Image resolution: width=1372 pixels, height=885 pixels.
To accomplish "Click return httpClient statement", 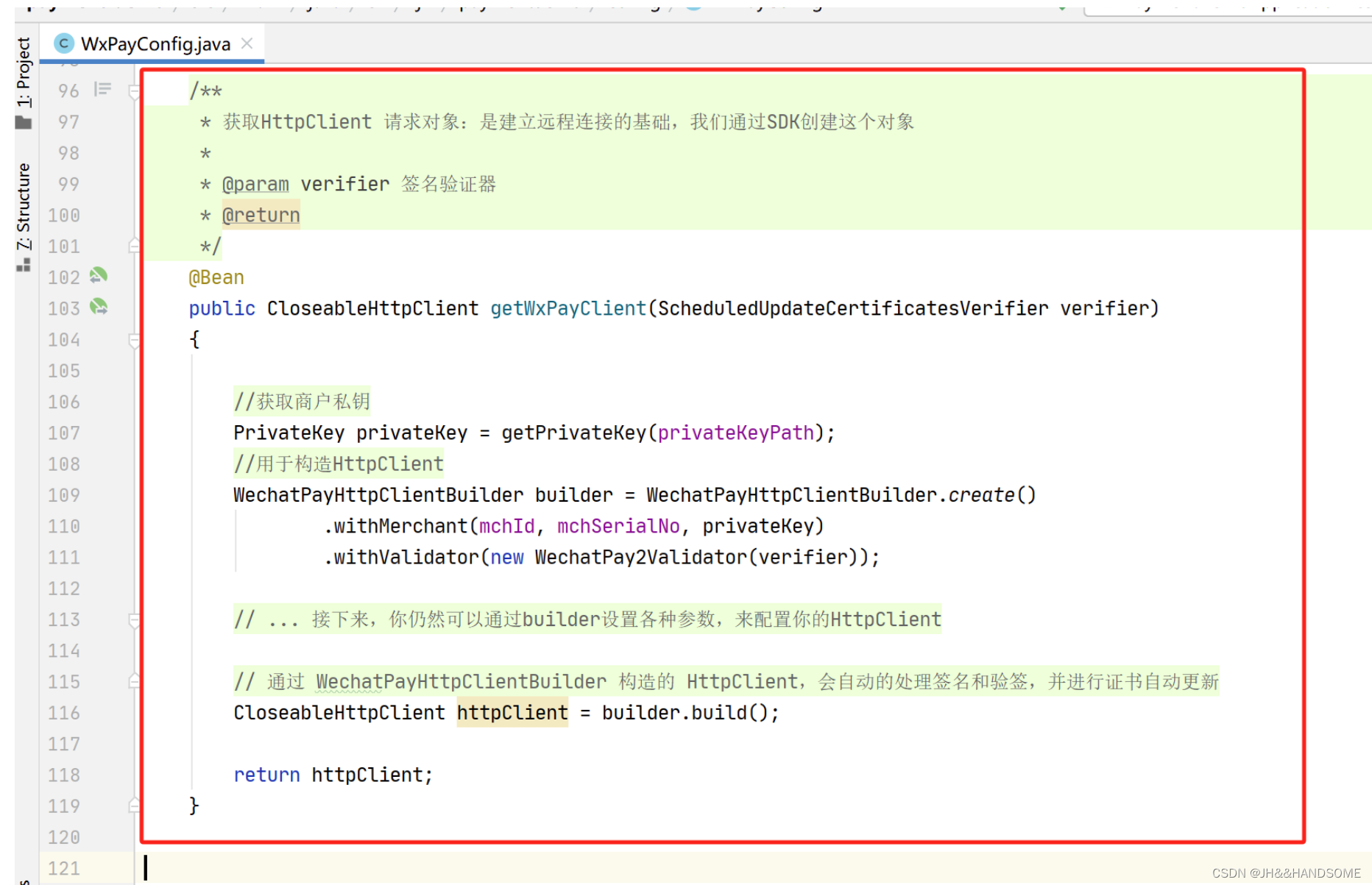I will tap(333, 775).
